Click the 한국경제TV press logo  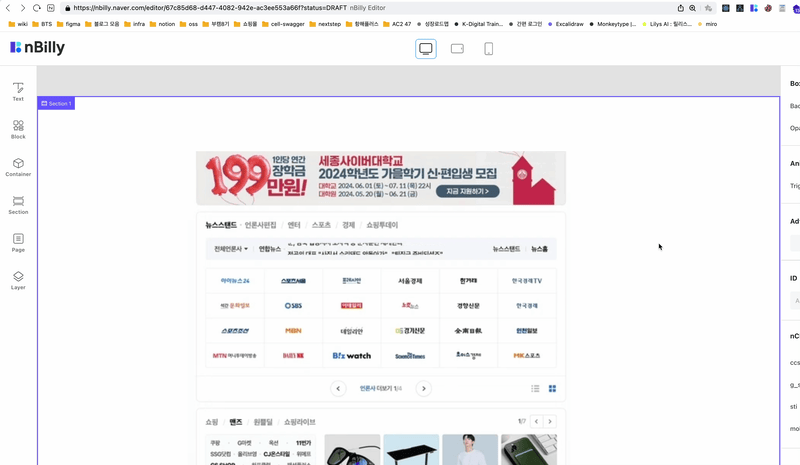tap(527, 281)
